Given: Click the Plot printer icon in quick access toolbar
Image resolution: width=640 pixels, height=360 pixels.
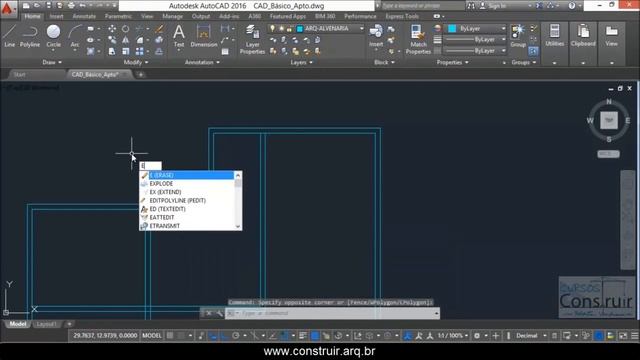Looking at the screenshot, I should tap(71, 6).
